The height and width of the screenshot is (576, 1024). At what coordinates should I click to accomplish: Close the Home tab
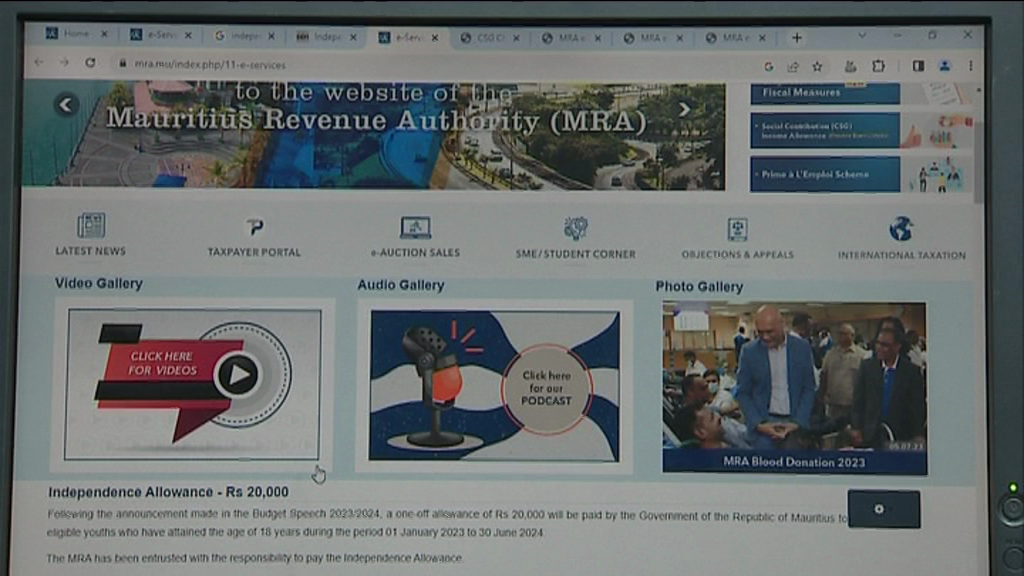tap(104, 34)
